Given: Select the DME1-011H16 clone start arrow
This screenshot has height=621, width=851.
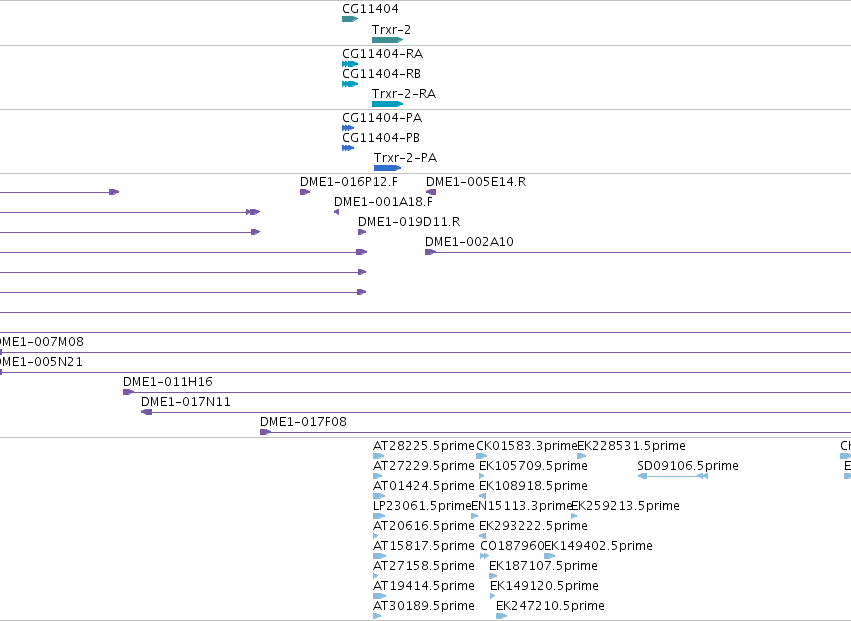Looking at the screenshot, I should 129,392.
